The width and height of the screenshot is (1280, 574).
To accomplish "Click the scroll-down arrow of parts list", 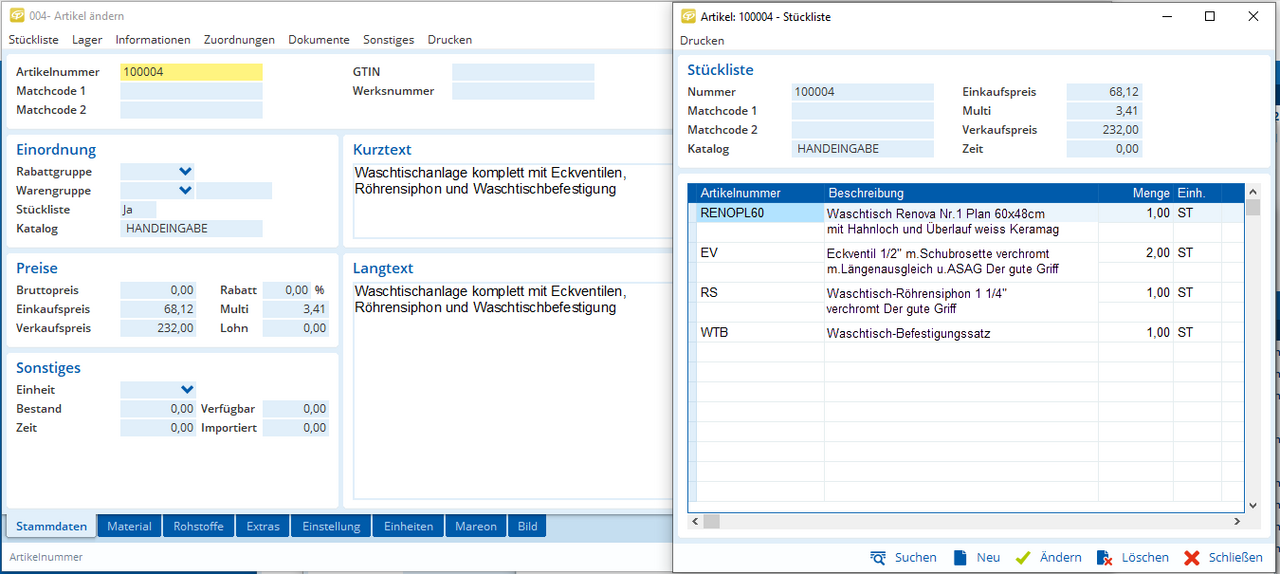I will click(1252, 506).
